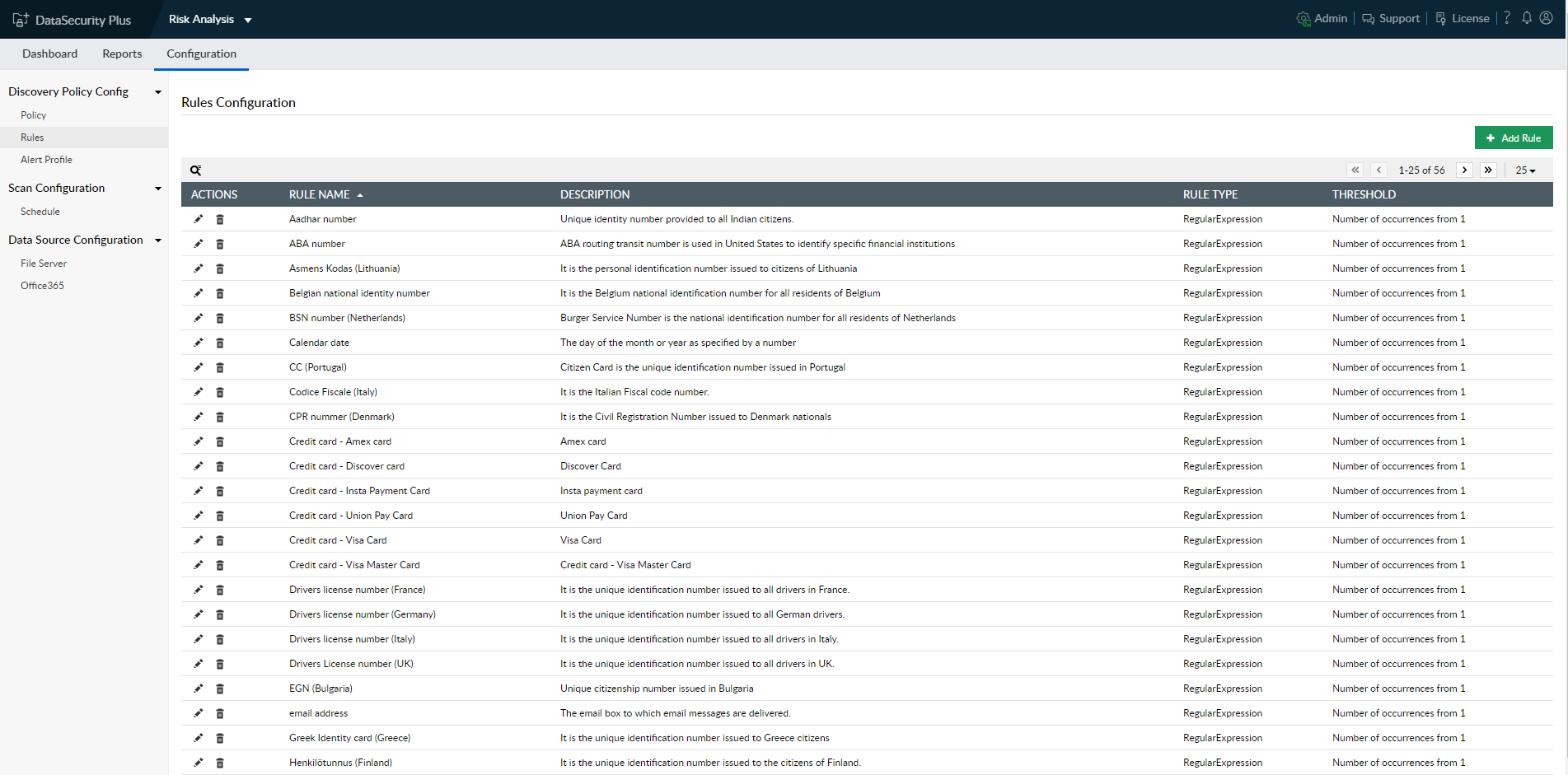The width and height of the screenshot is (1568, 775).
Task: Open the user account profile icon
Action: click(1547, 18)
